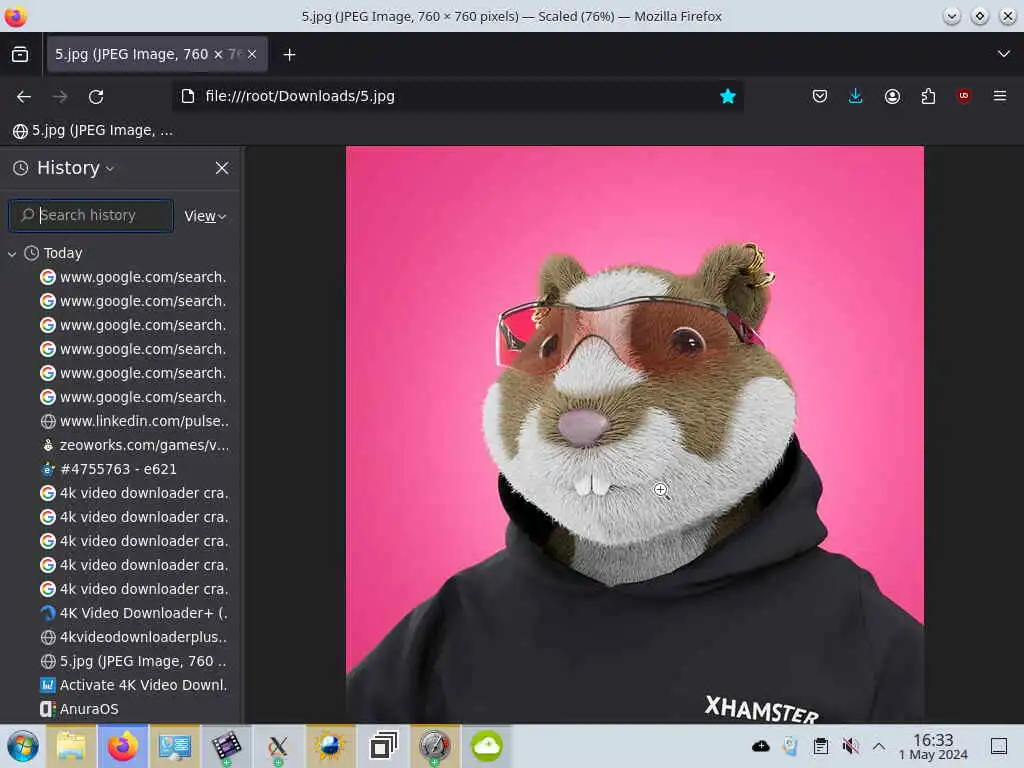Click the page file icon in address bar
Image resolution: width=1024 pixels, height=768 pixels.
tap(188, 96)
